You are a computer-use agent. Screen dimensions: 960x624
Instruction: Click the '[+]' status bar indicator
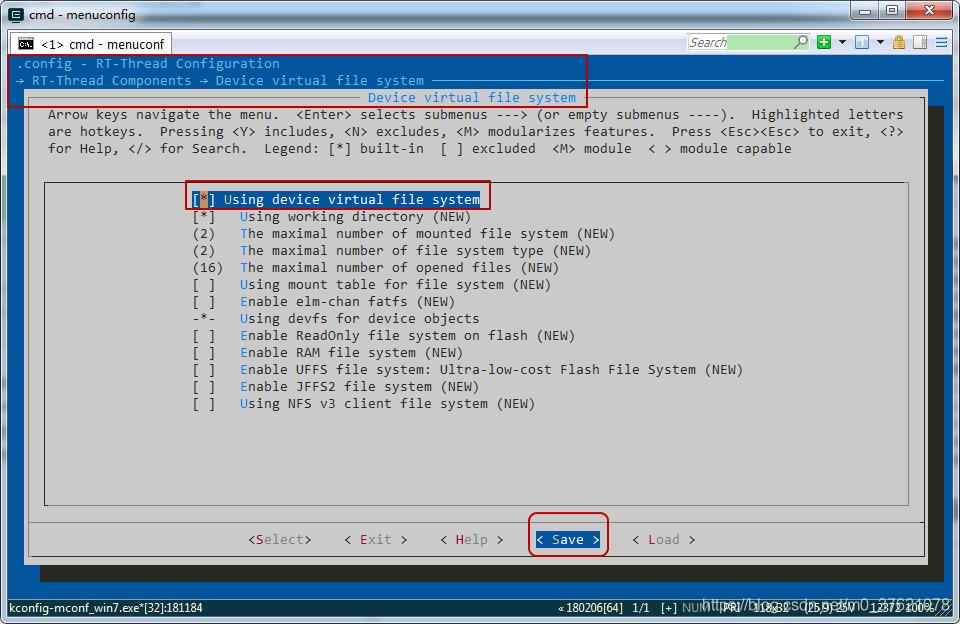[669, 607]
